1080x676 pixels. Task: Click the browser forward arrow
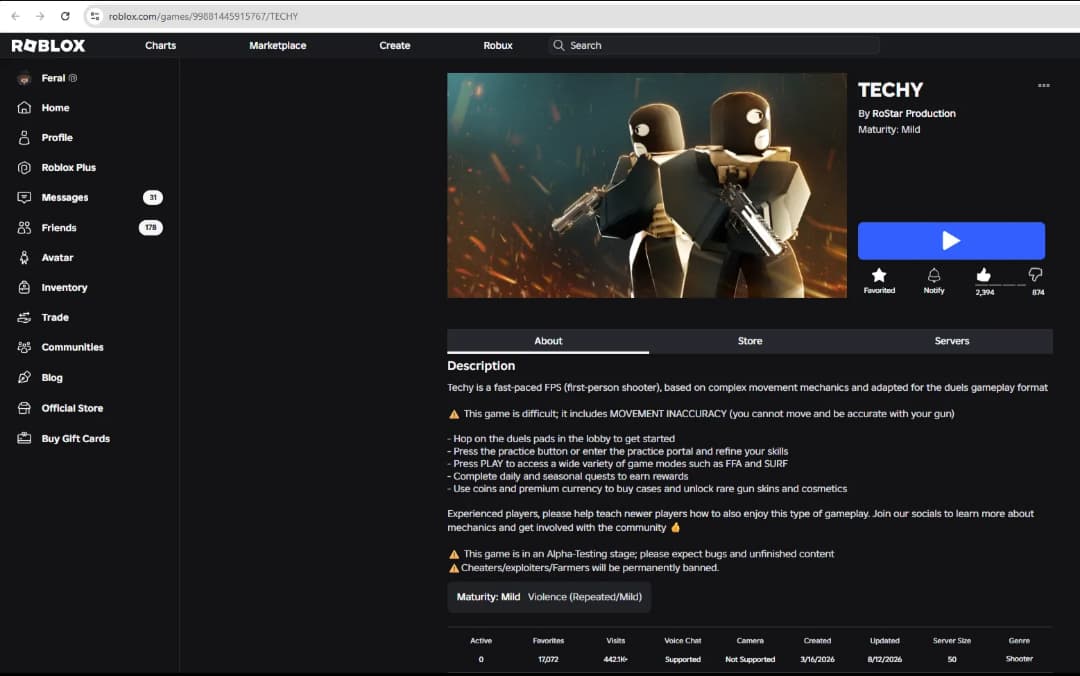40,16
